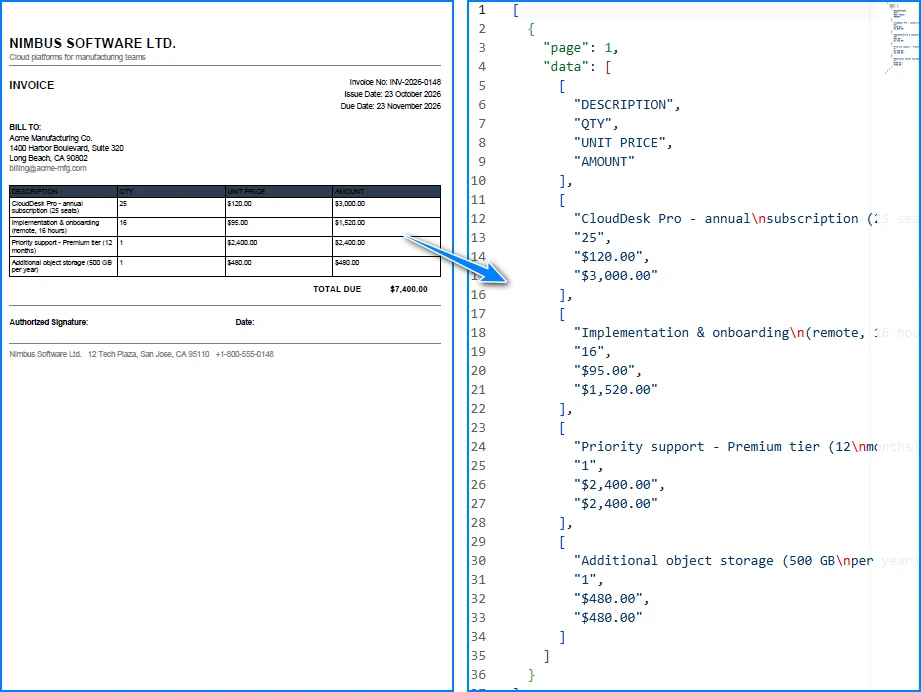Viewport: 921px width, 692px height.
Task: Click the QTY header cell in invoice table
Action: click(172, 192)
